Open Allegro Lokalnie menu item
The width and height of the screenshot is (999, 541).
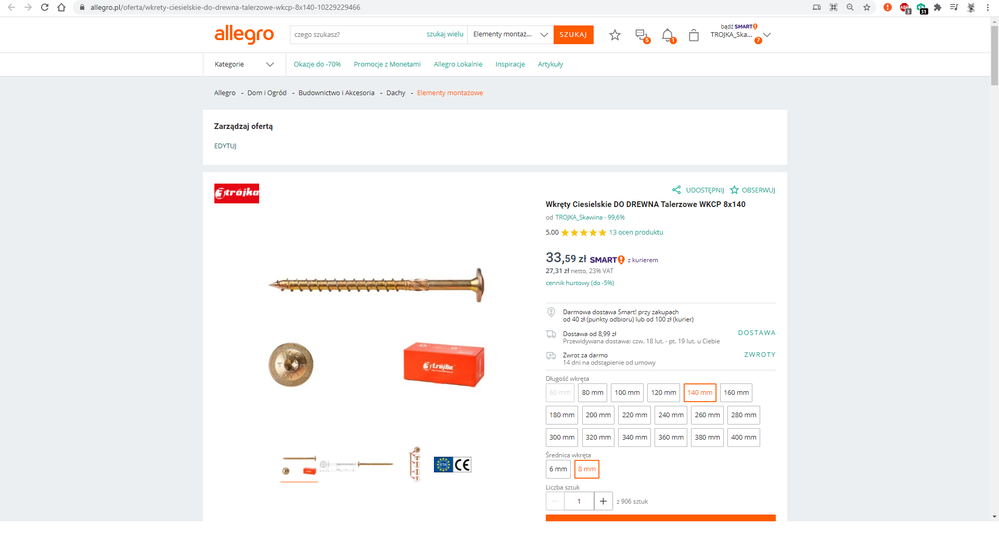457,64
